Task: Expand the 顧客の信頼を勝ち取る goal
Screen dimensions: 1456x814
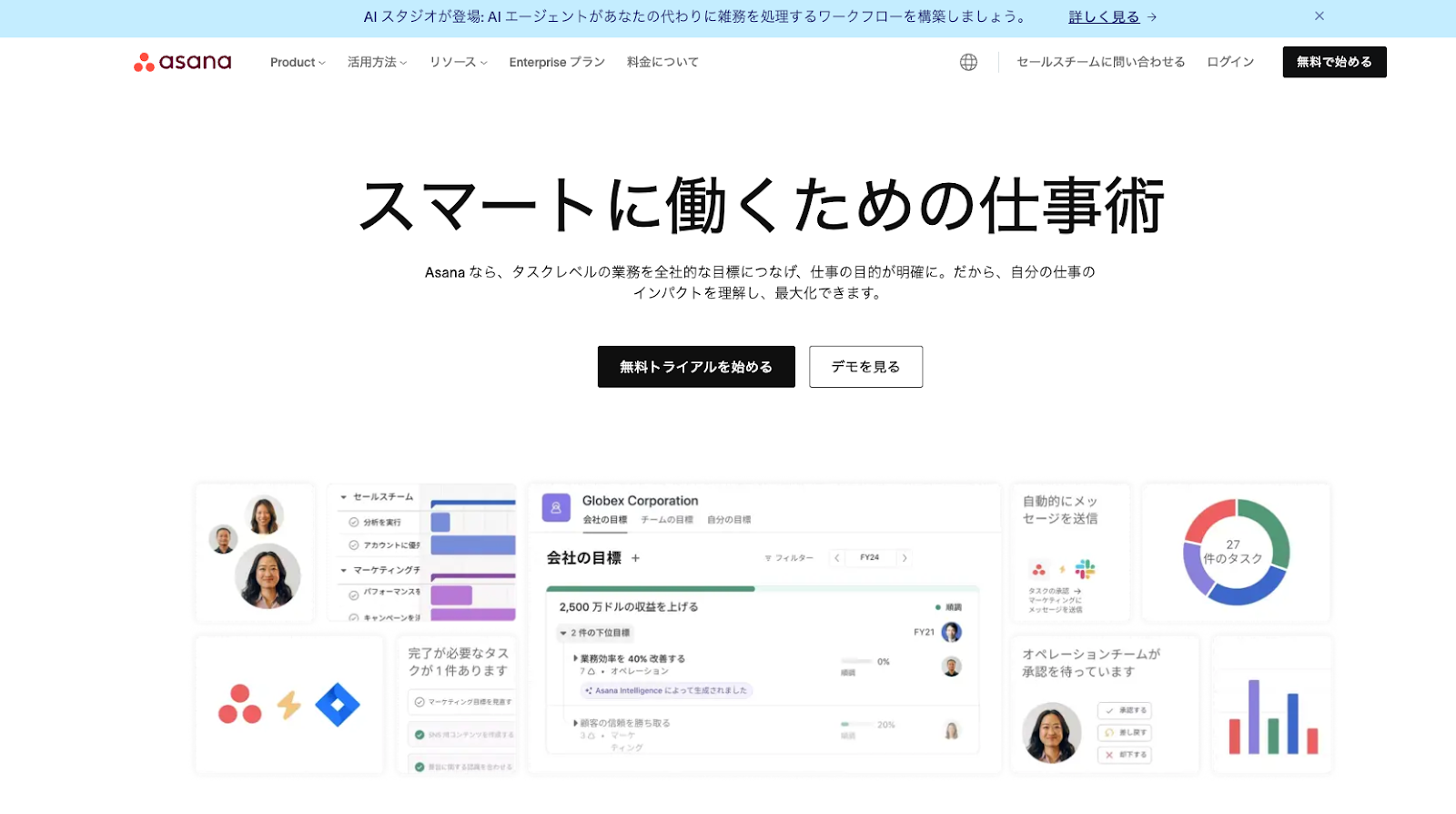Action: pyautogui.click(x=575, y=723)
